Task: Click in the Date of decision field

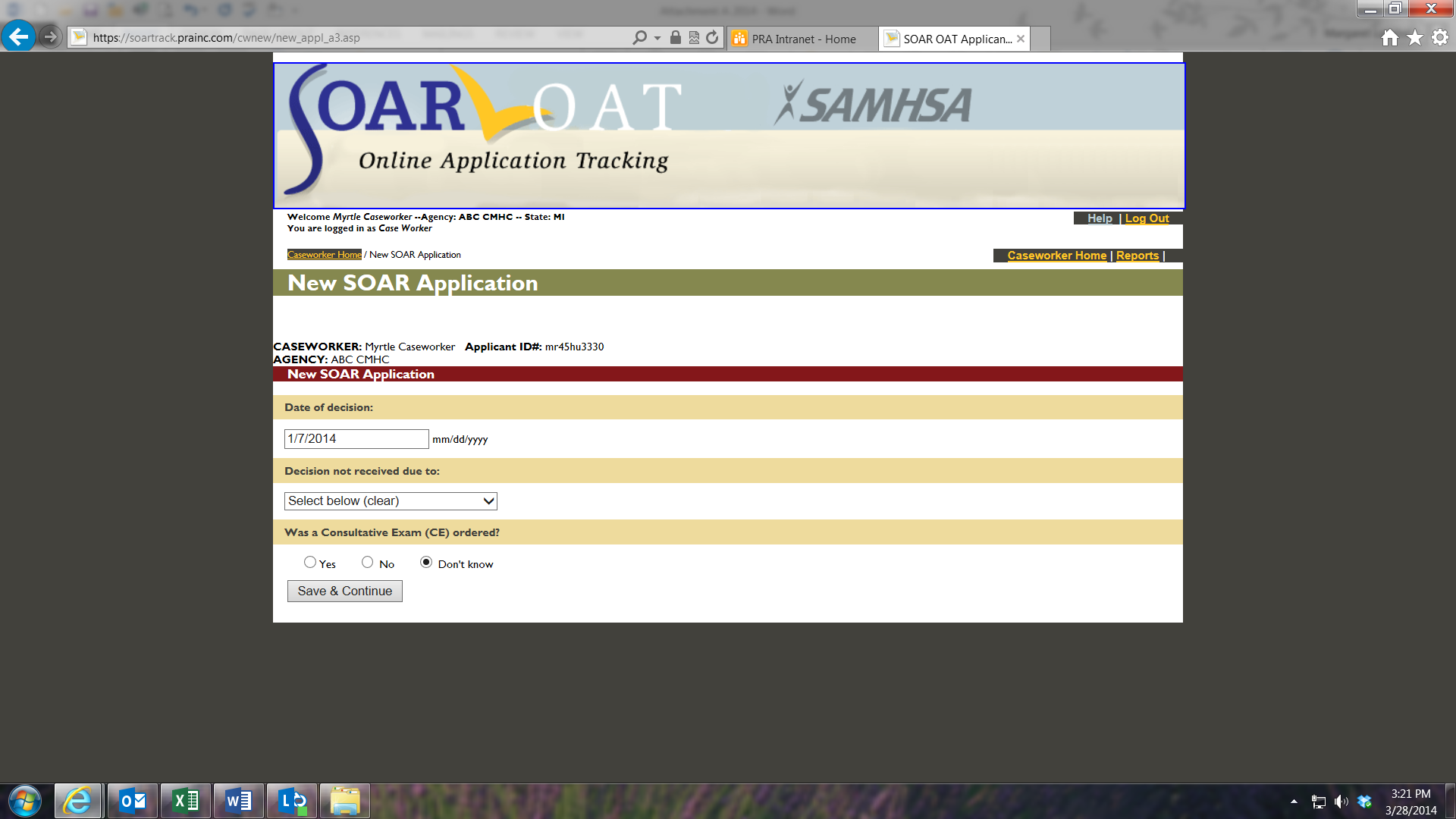Action: [x=356, y=439]
